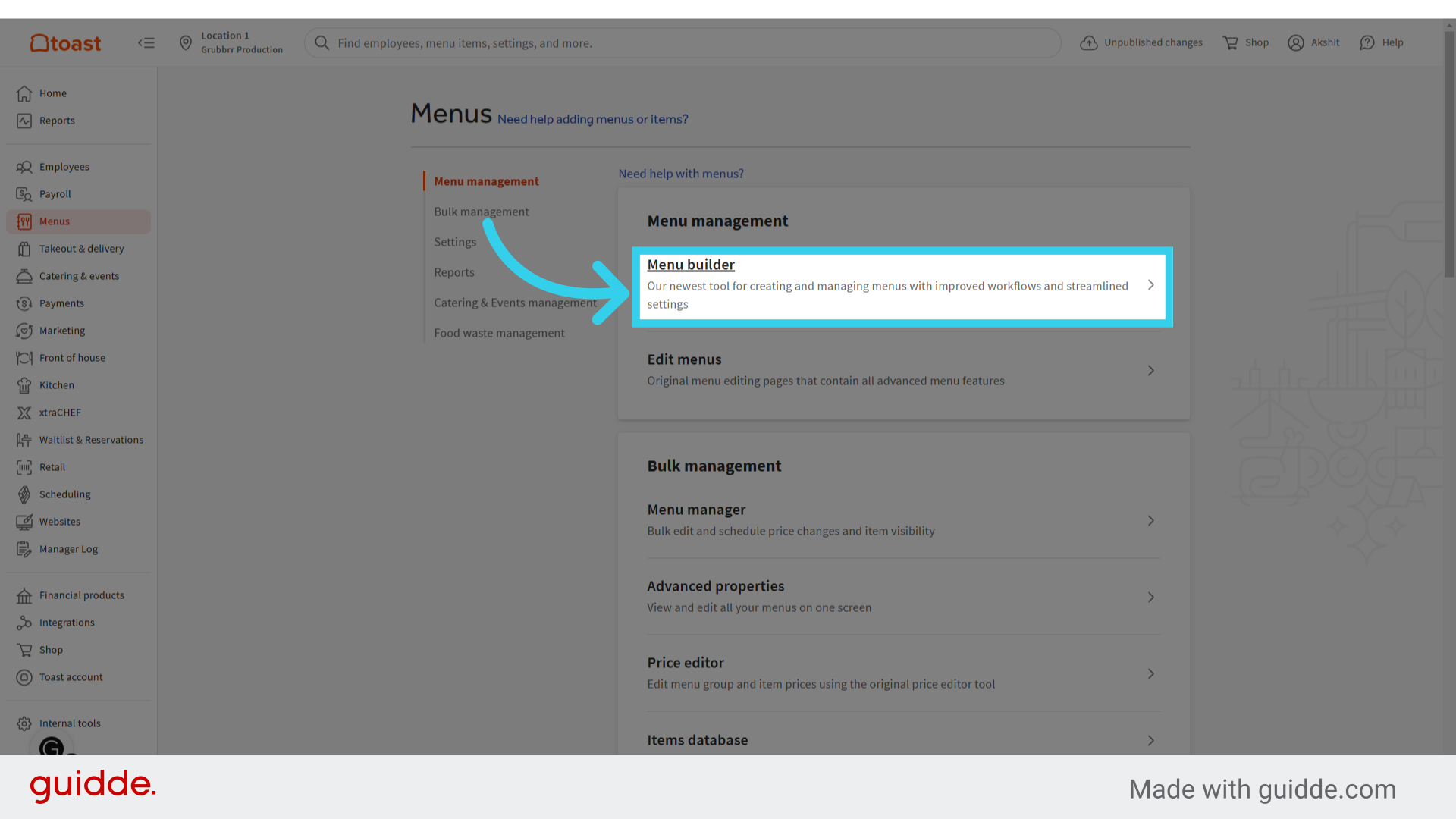
Task: Click the Shop cart icon in header
Action: 1230,43
